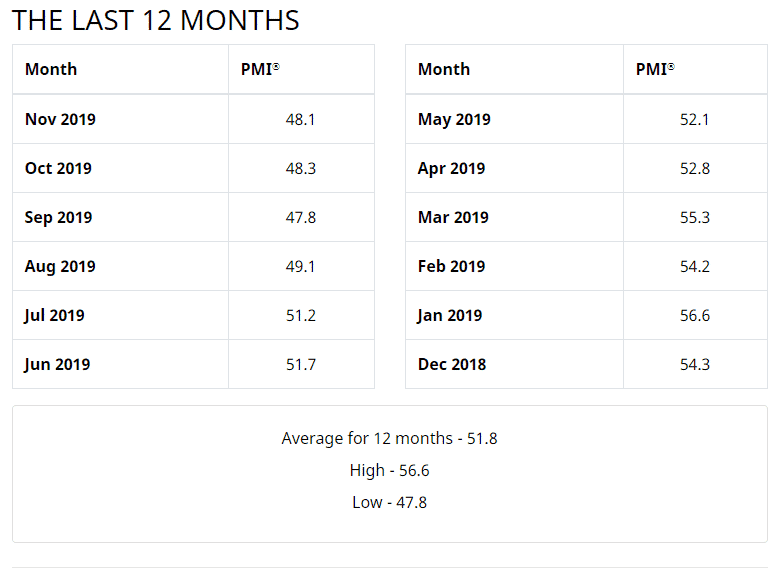The height and width of the screenshot is (579, 777).
Task: Click the Dec 2018 row label
Action: click(452, 364)
